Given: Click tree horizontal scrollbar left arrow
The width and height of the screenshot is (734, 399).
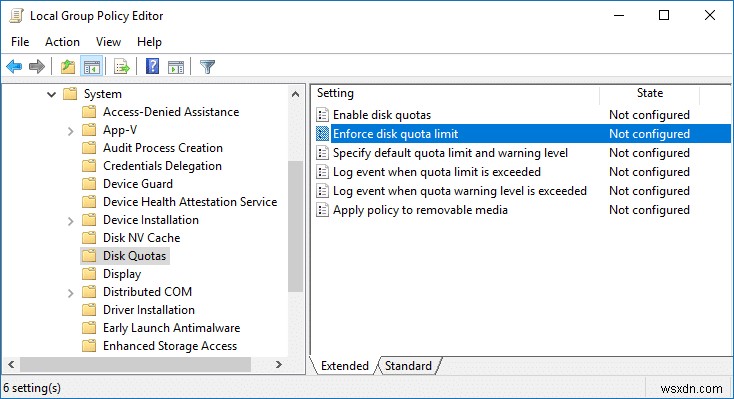Looking at the screenshot, I should click(11, 364).
